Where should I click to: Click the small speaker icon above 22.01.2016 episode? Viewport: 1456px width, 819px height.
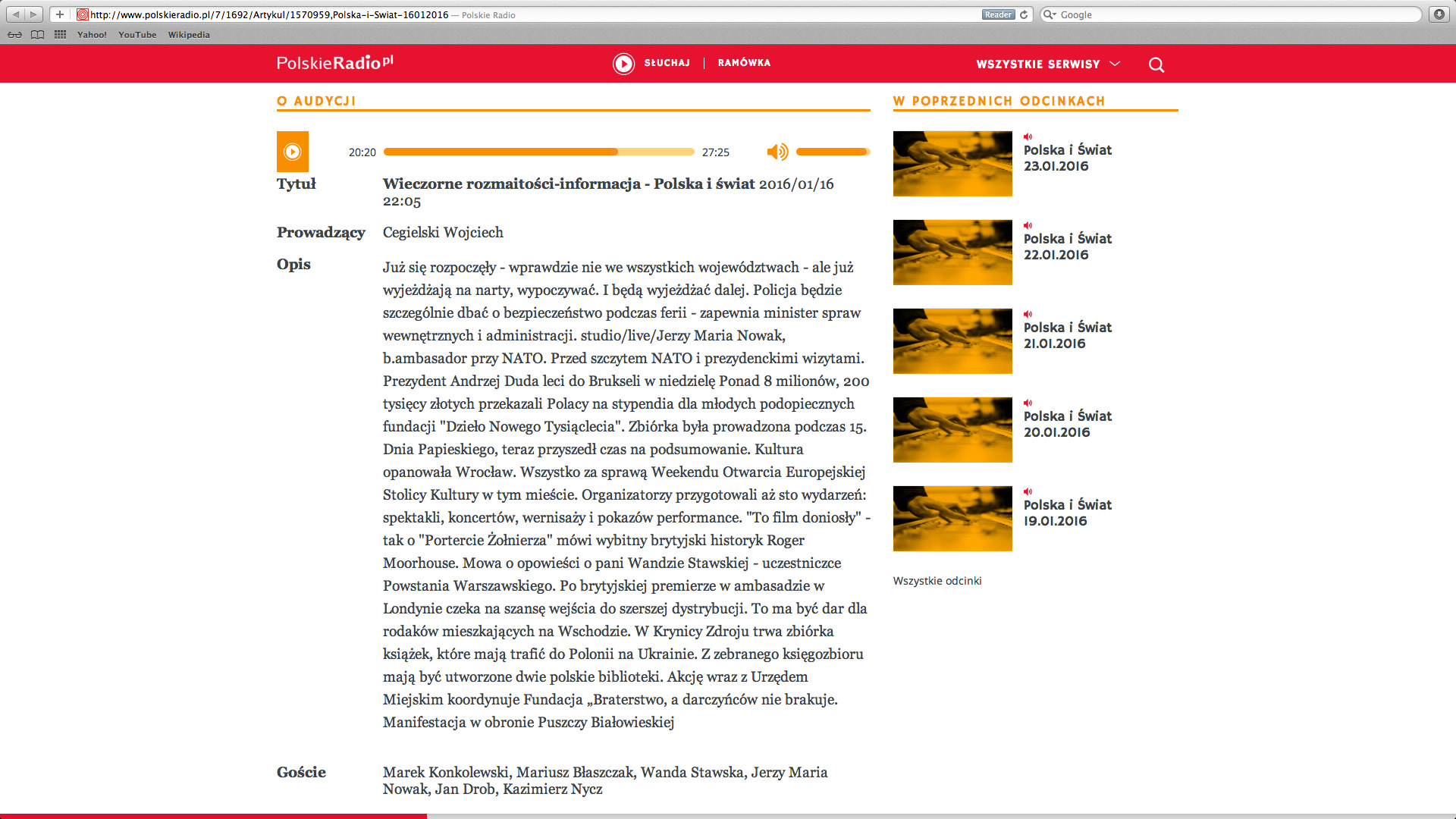(1028, 225)
